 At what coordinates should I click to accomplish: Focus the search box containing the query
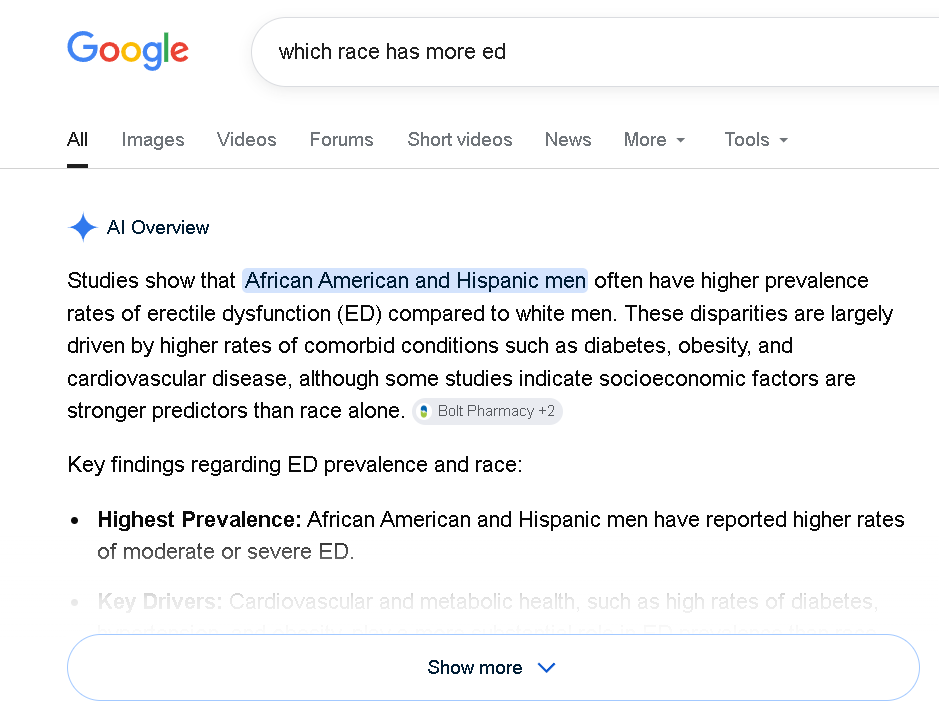(600, 51)
